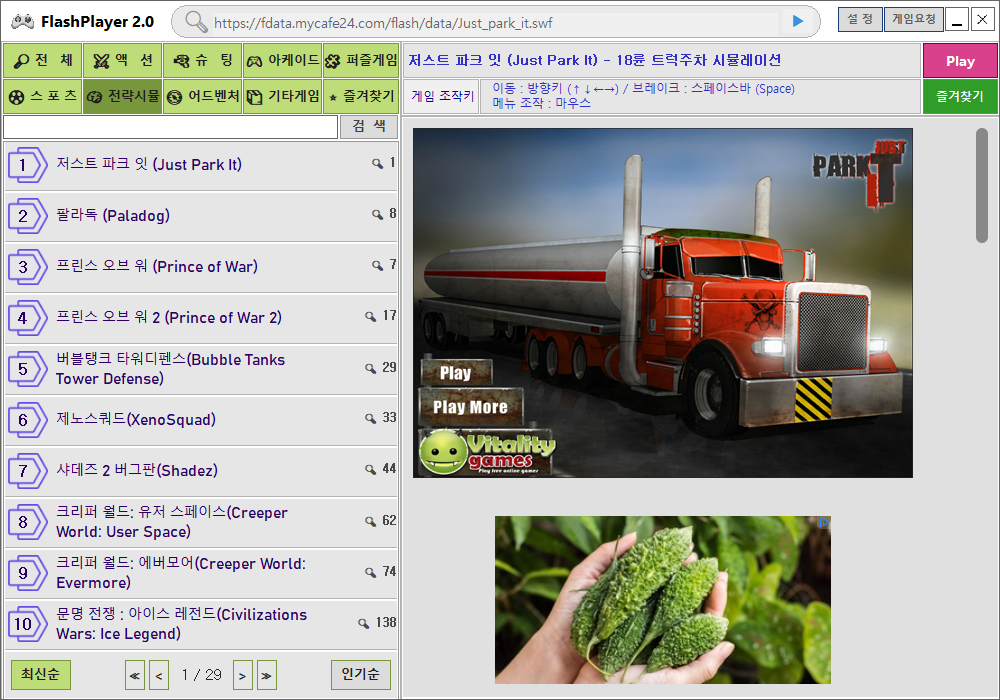Click number 10 badge for Civilizations Wars

27,624
